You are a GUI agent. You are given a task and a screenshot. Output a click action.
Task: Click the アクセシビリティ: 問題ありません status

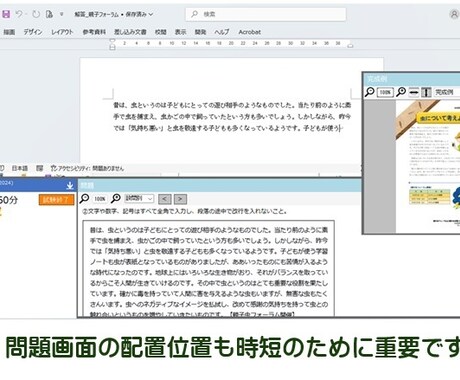click(x=87, y=168)
